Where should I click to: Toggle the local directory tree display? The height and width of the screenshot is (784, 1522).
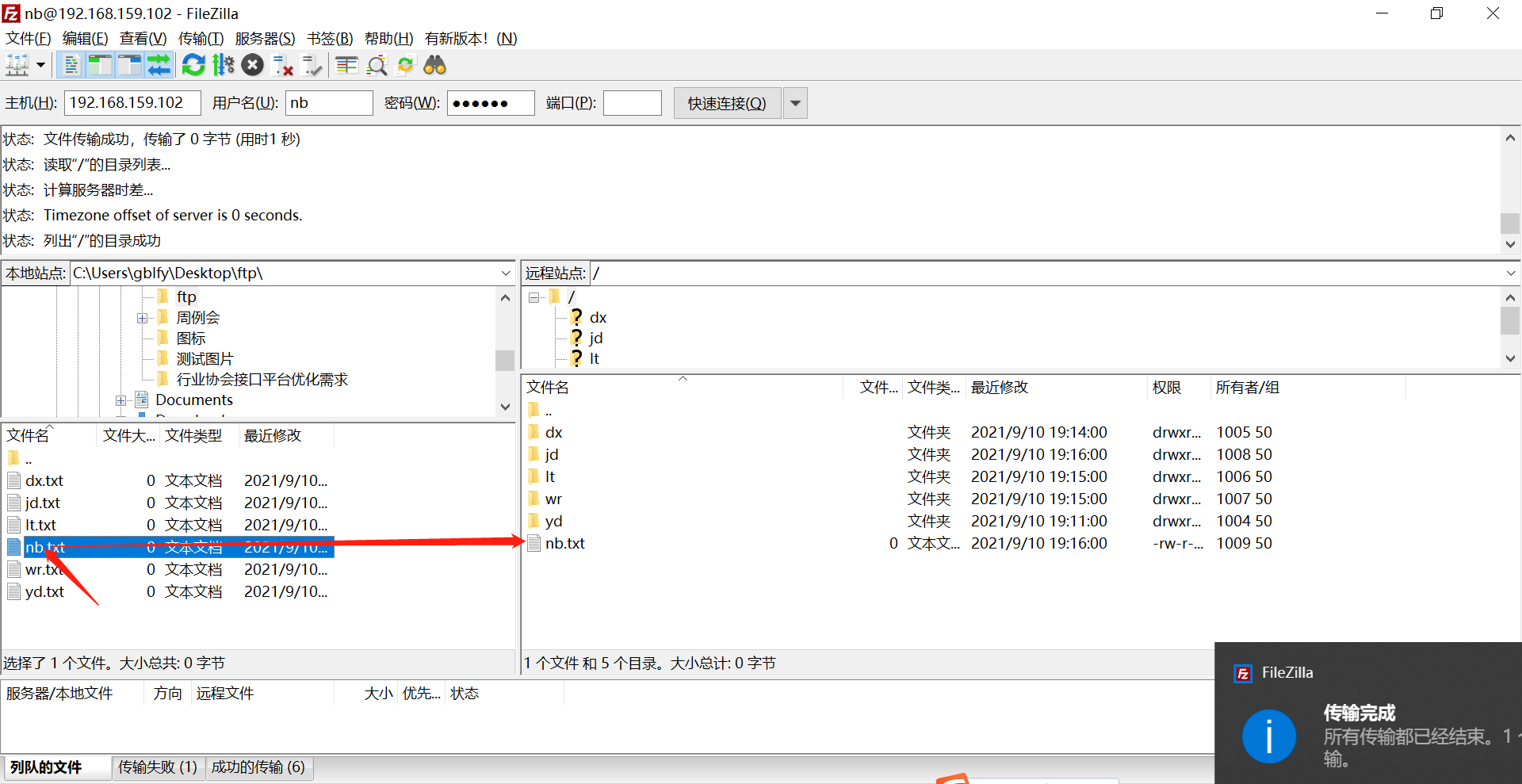[100, 65]
